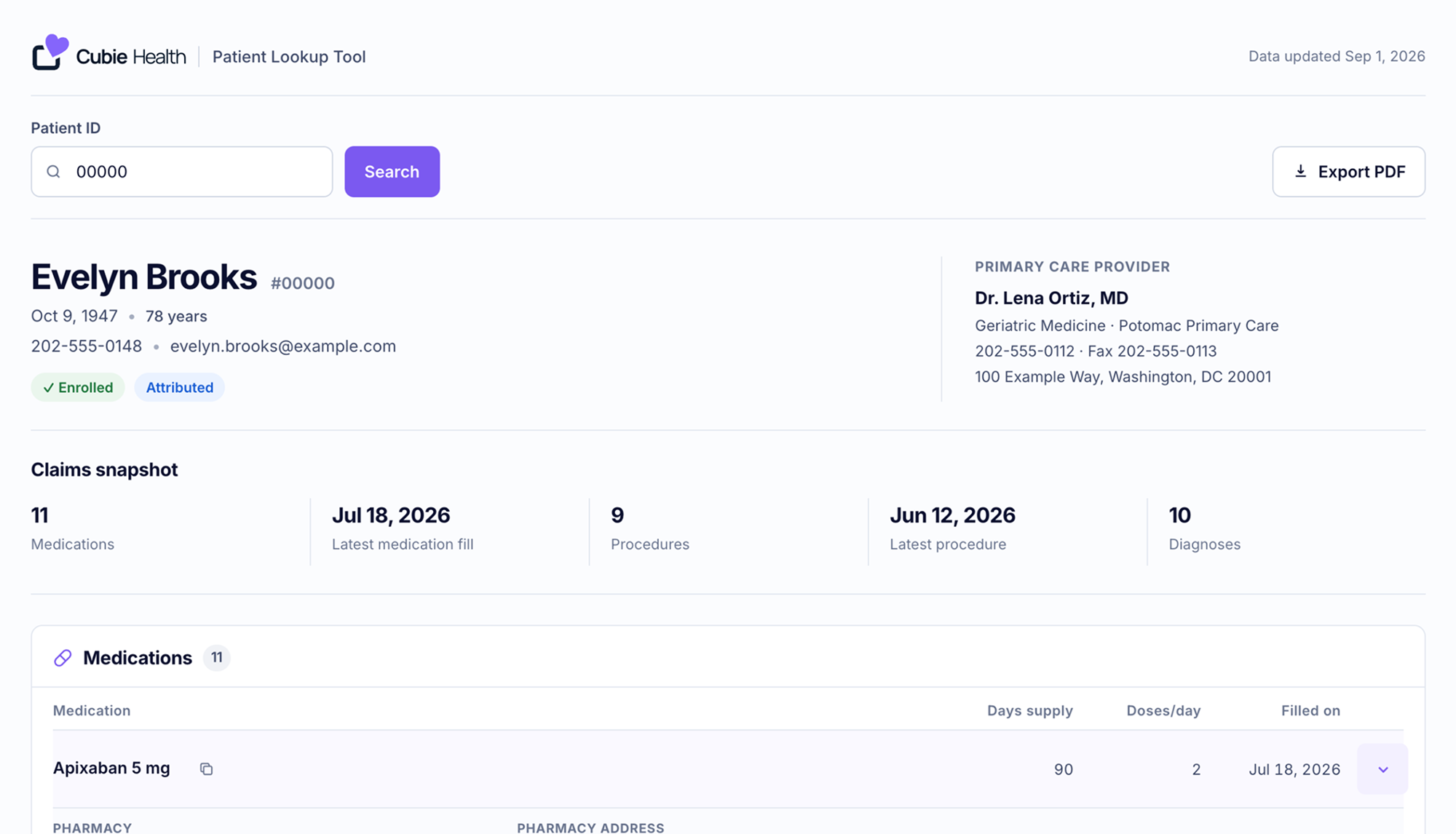
Task: Click the Medications count in Claims snapshot
Action: [40, 515]
